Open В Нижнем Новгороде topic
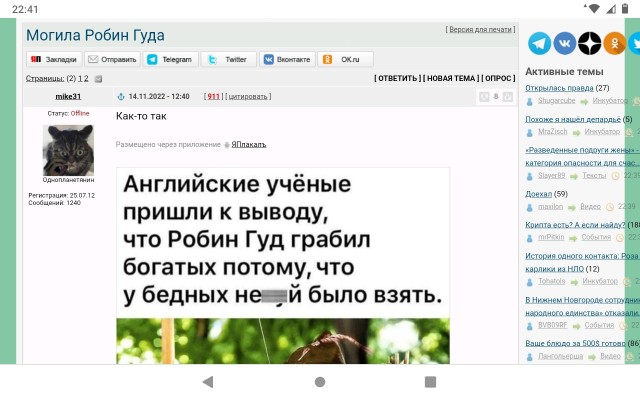 click(x=582, y=306)
